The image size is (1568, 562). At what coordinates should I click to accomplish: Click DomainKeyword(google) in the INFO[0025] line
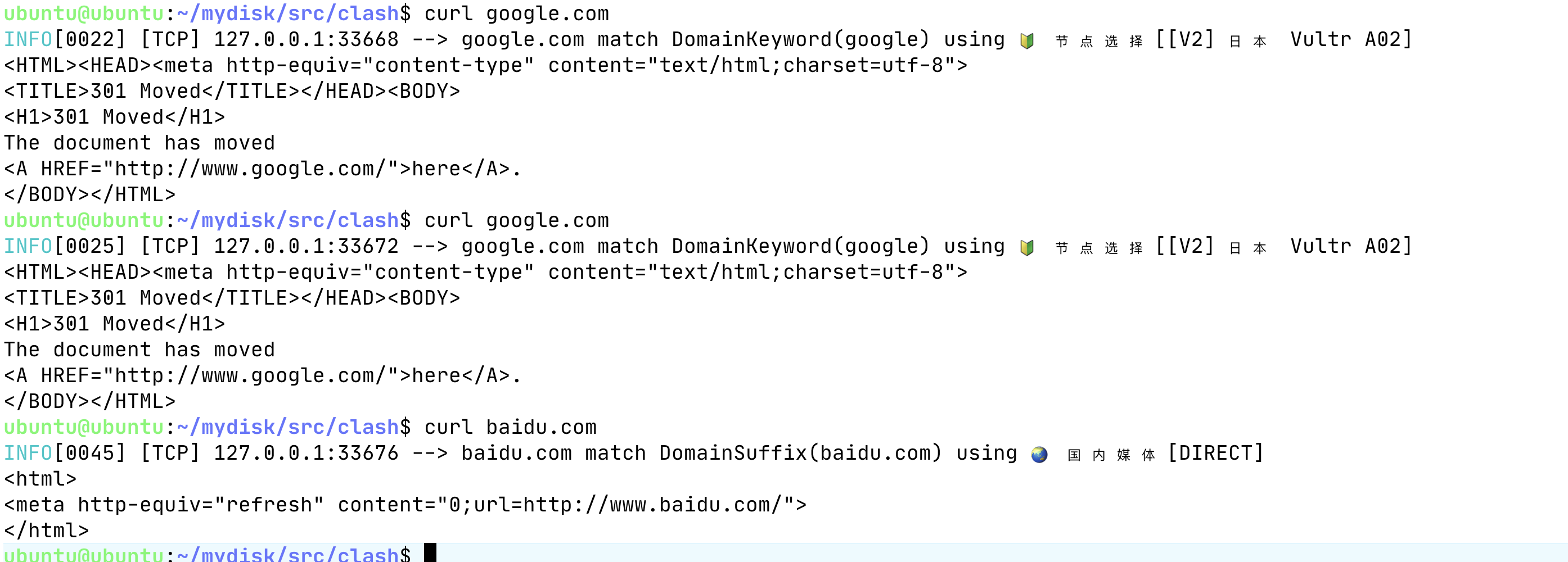click(x=800, y=246)
